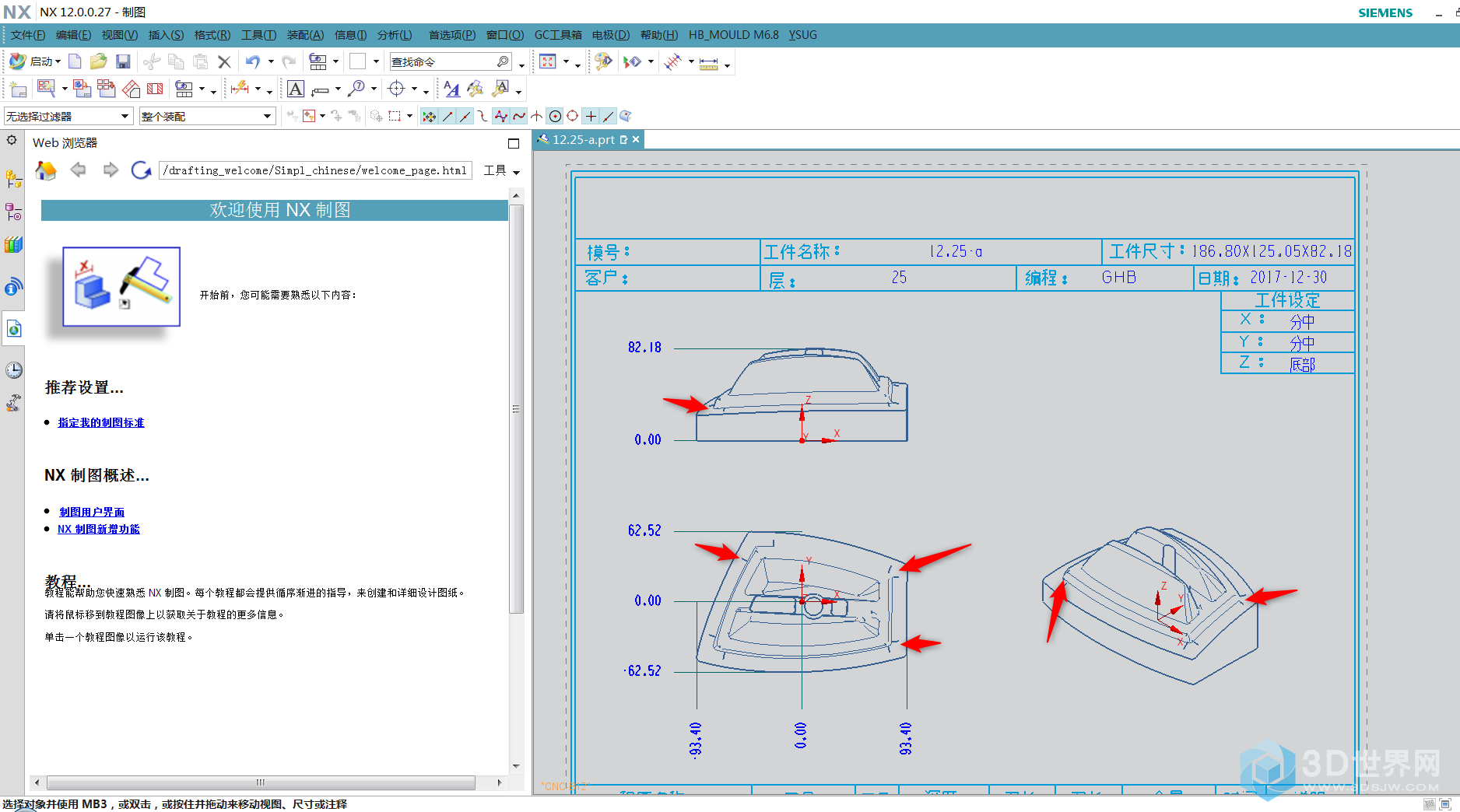The height and width of the screenshot is (812, 1460).
Task: Save the part with the floppy icon
Action: point(123,61)
